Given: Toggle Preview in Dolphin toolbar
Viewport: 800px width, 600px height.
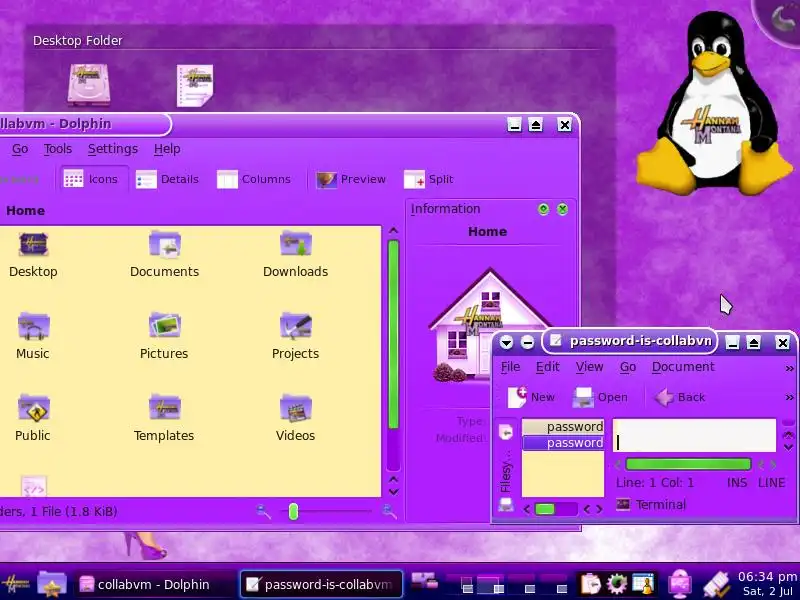Looking at the screenshot, I should [351, 179].
